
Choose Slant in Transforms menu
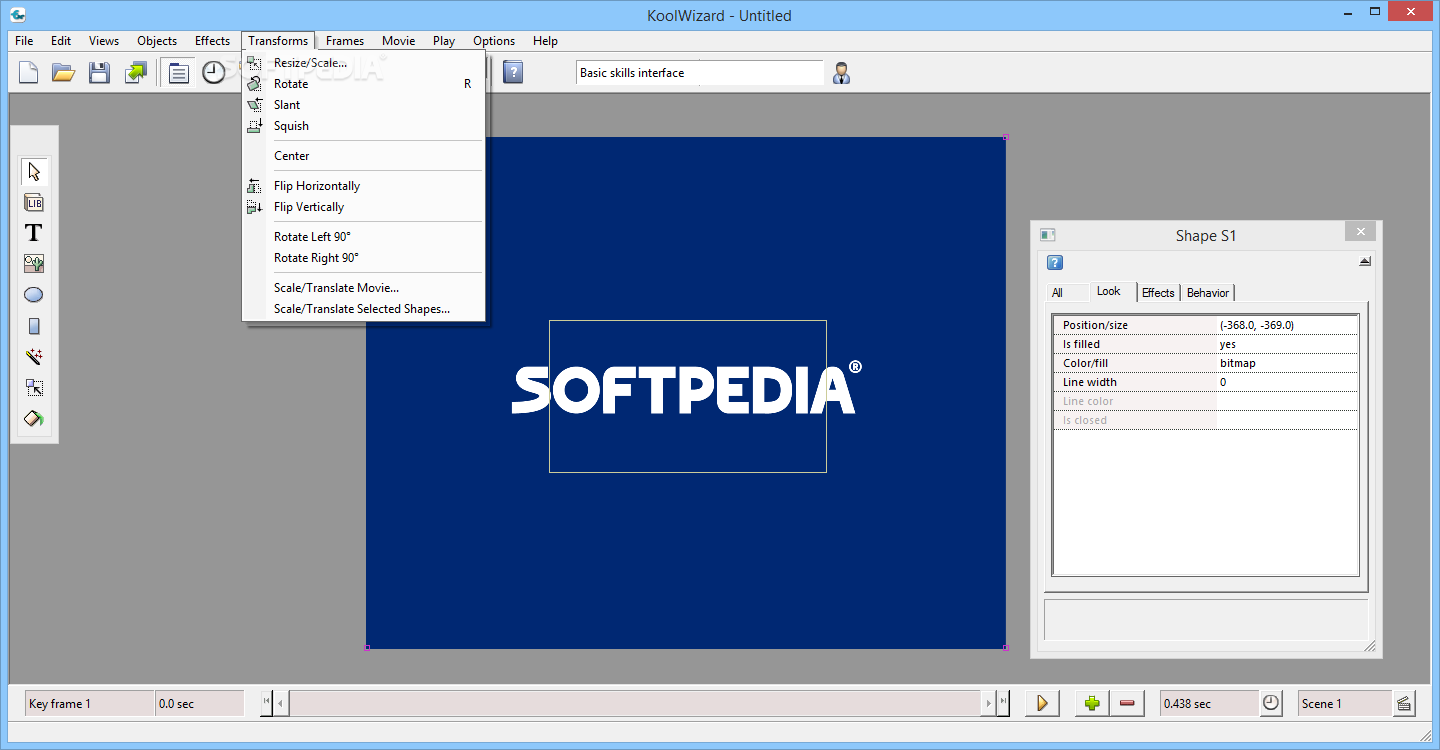pyautogui.click(x=364, y=105)
